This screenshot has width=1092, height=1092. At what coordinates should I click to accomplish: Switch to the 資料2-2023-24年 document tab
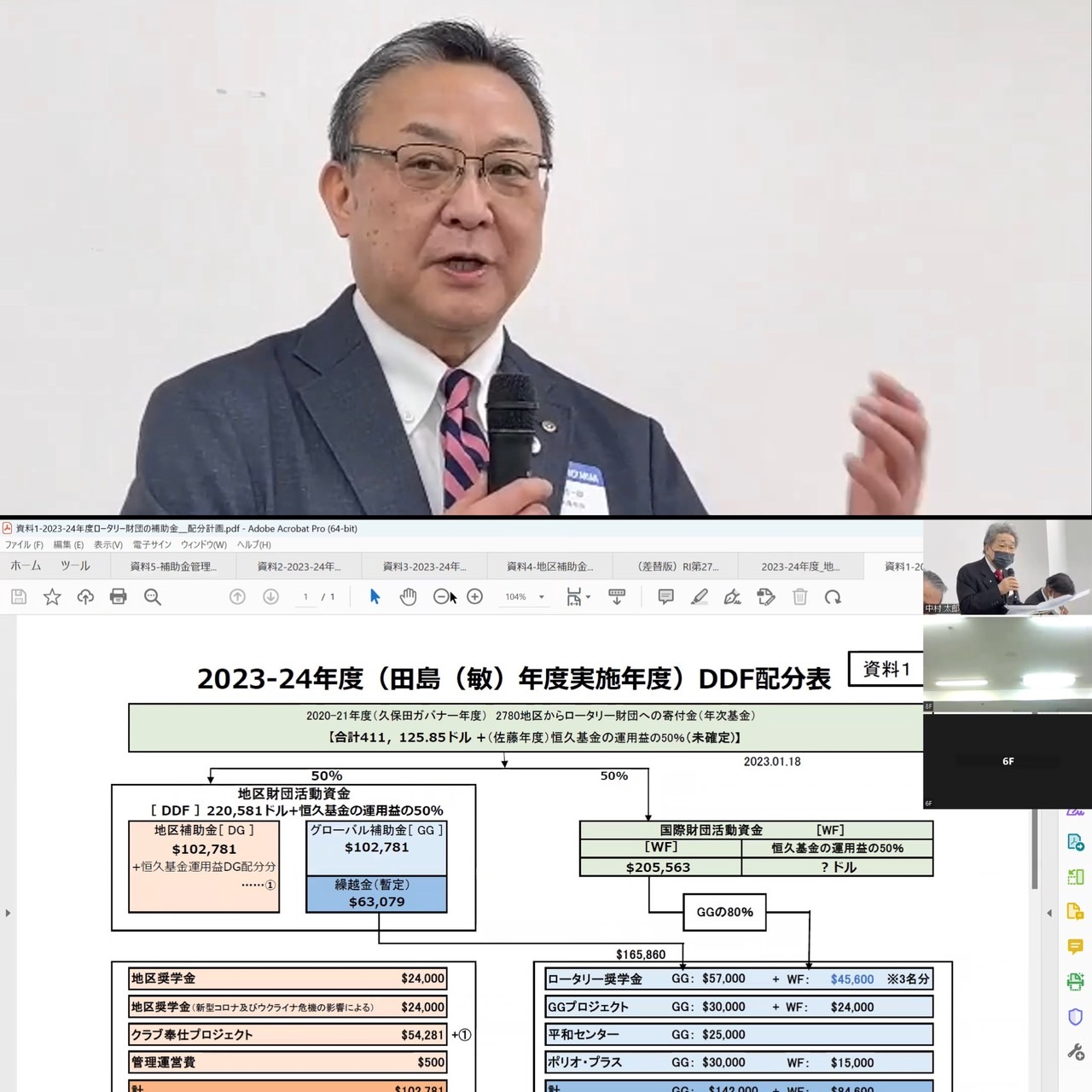coord(299,566)
